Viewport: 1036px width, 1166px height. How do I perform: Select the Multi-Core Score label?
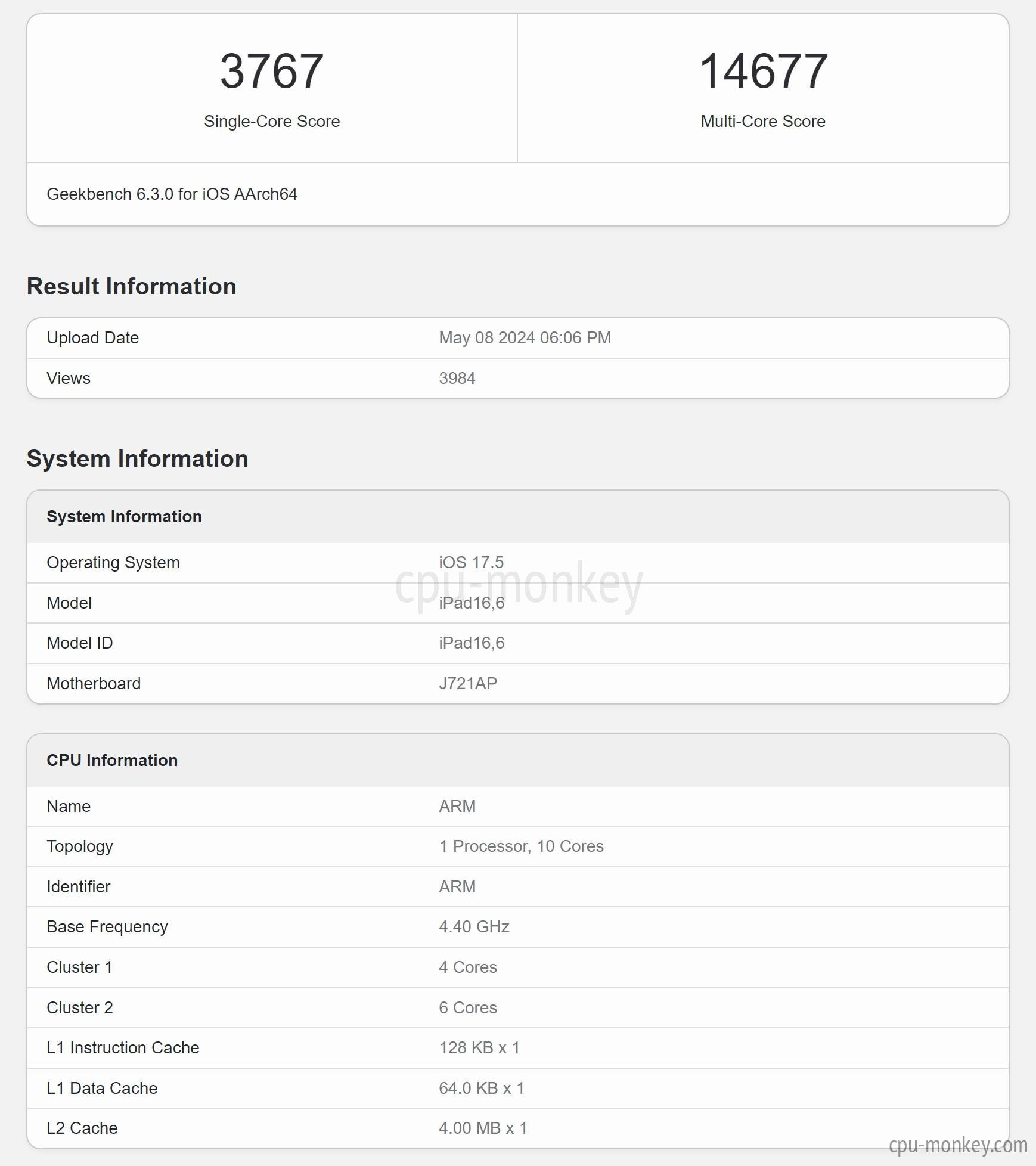point(763,121)
